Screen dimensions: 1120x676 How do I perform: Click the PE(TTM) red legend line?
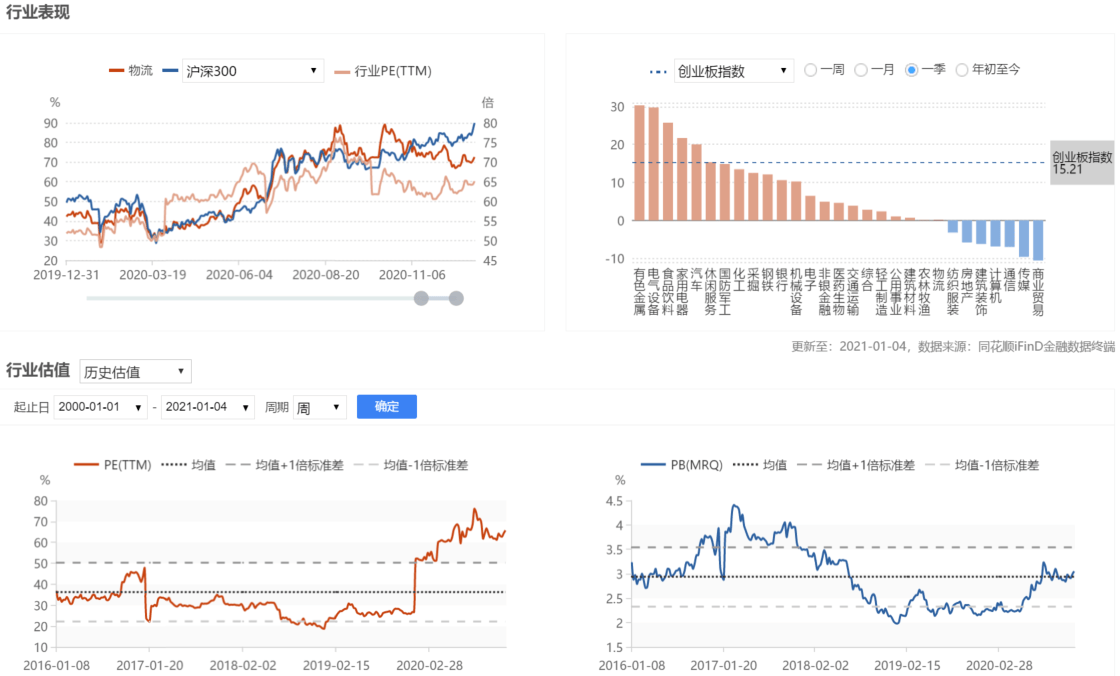(x=86, y=465)
